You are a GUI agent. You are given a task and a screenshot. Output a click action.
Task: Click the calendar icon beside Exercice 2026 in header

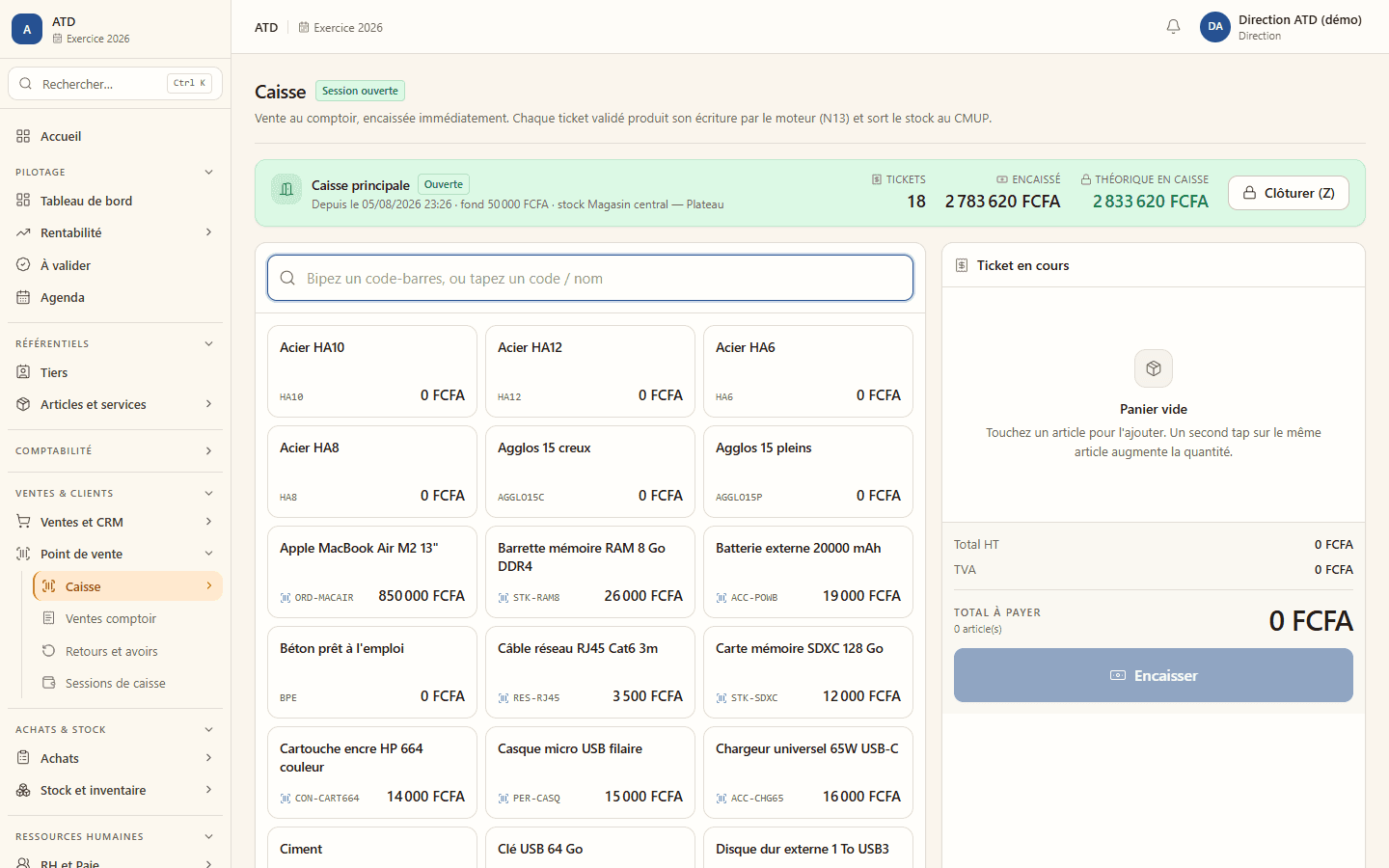304,27
